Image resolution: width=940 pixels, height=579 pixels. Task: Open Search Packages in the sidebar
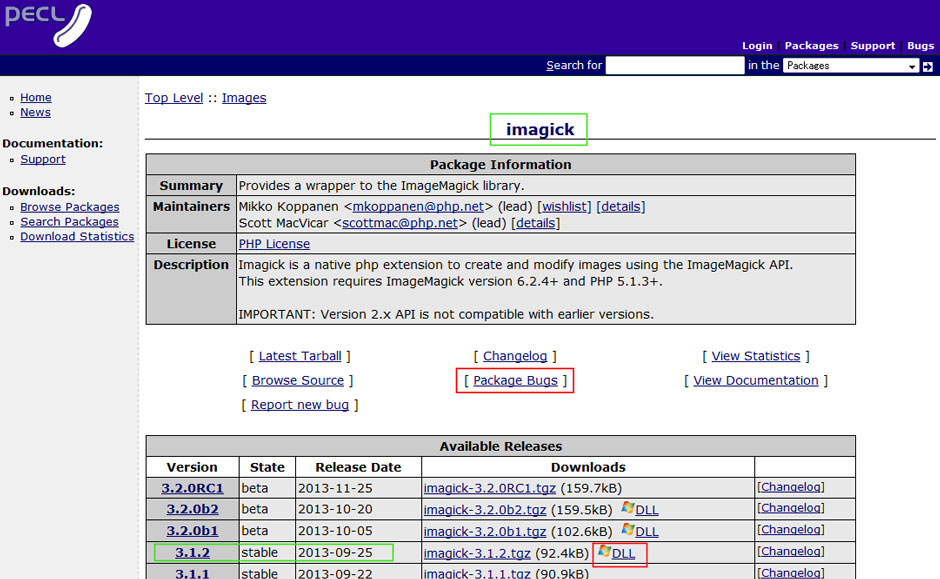point(70,222)
